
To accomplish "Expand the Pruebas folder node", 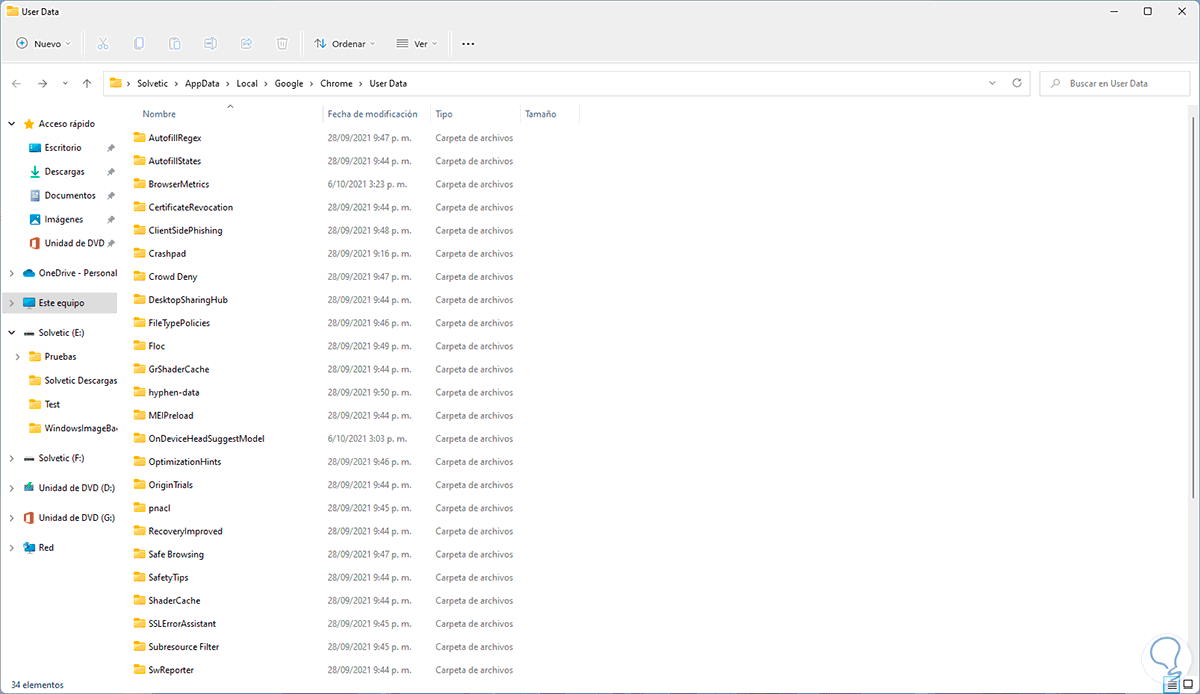I will [x=19, y=356].
